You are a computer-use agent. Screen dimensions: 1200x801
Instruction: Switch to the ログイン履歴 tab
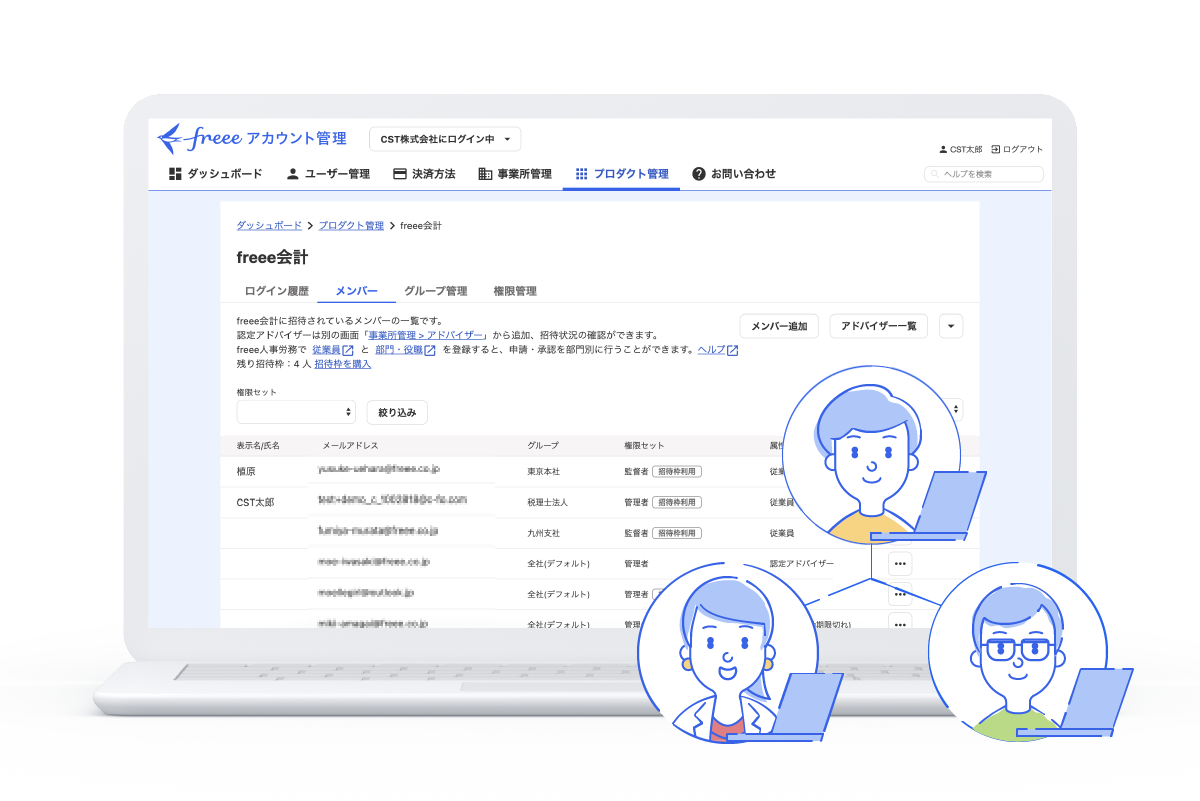click(277, 291)
